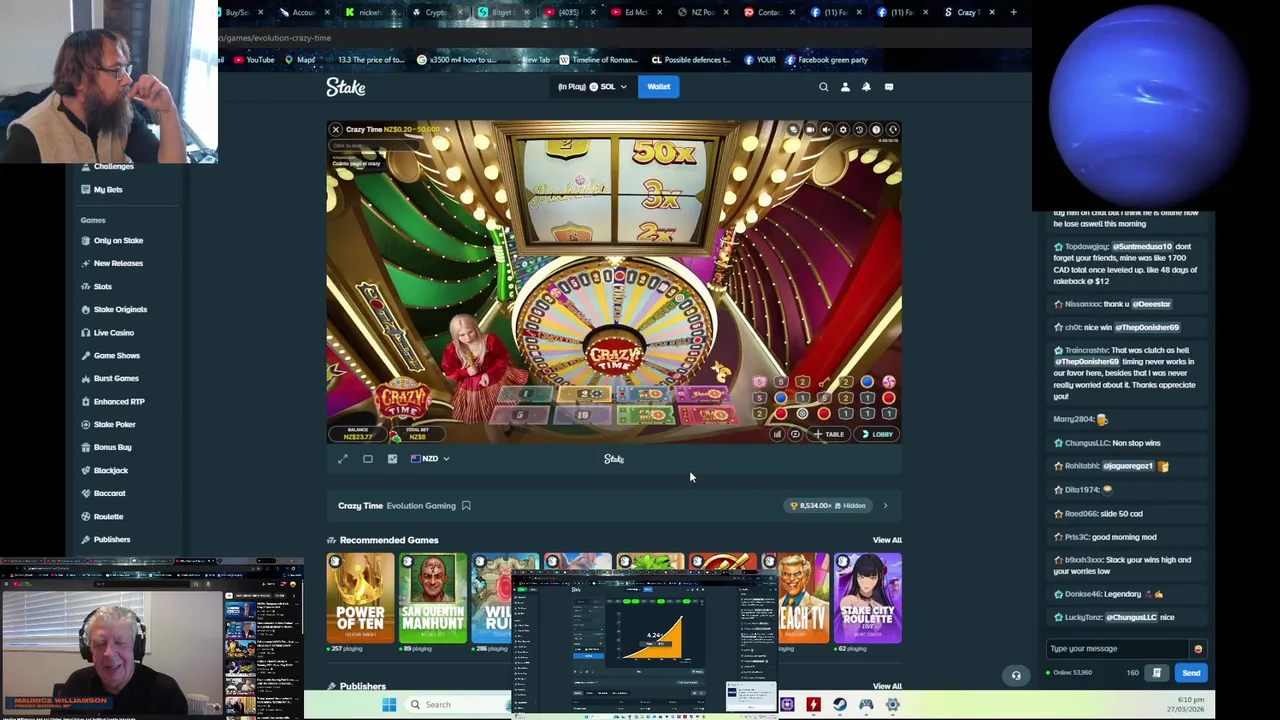
Task: Select Stake Originals in sidebar
Action: click(120, 310)
